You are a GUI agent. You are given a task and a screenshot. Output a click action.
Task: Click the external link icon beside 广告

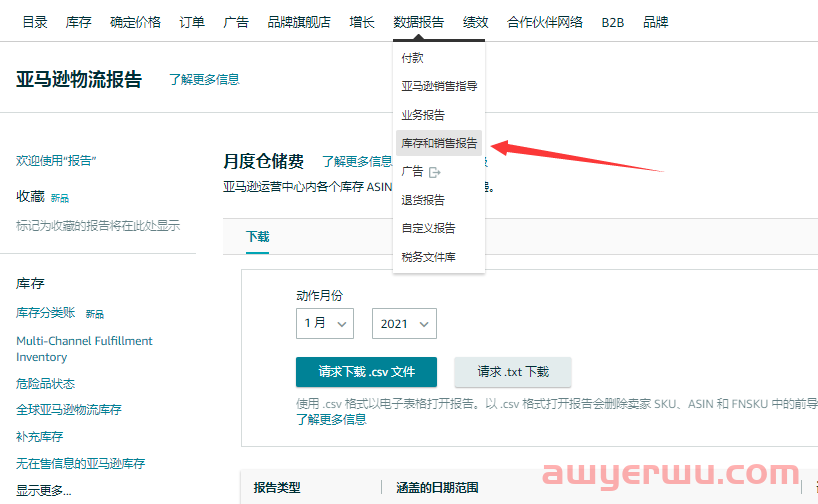point(435,172)
